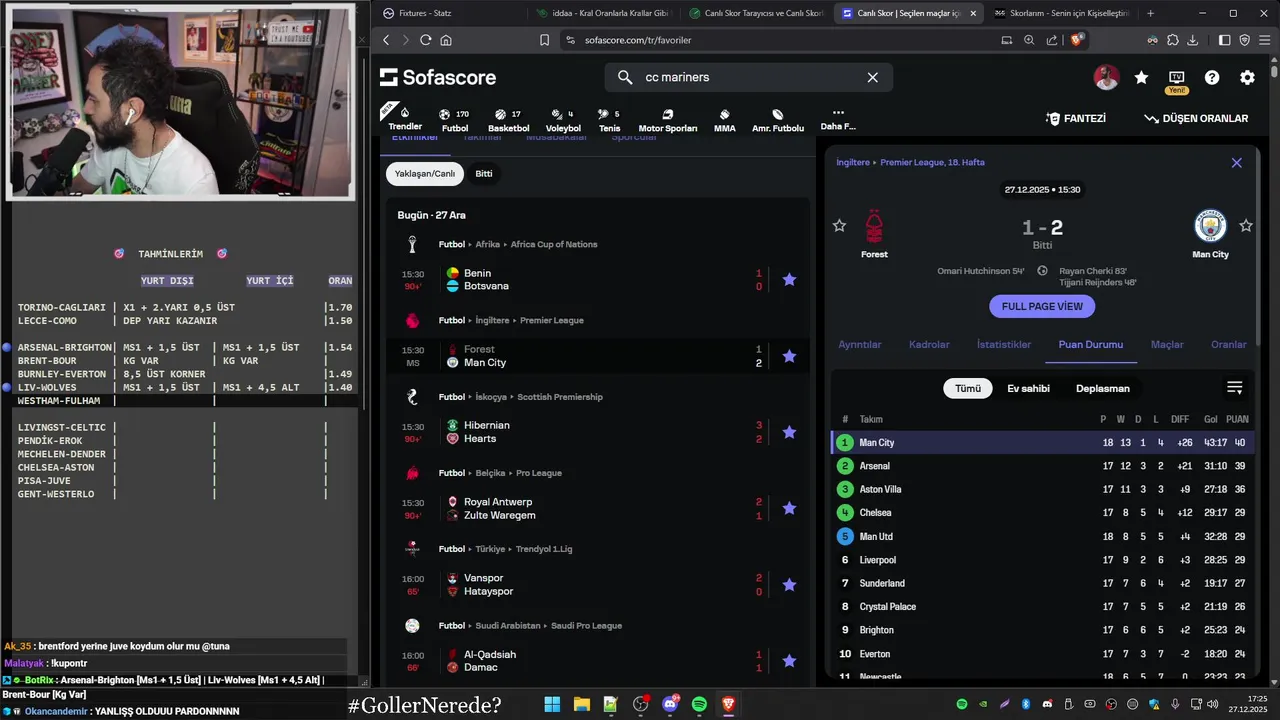The height and width of the screenshot is (720, 1280).
Task: Switch to Kadrolar tab
Action: [929, 344]
